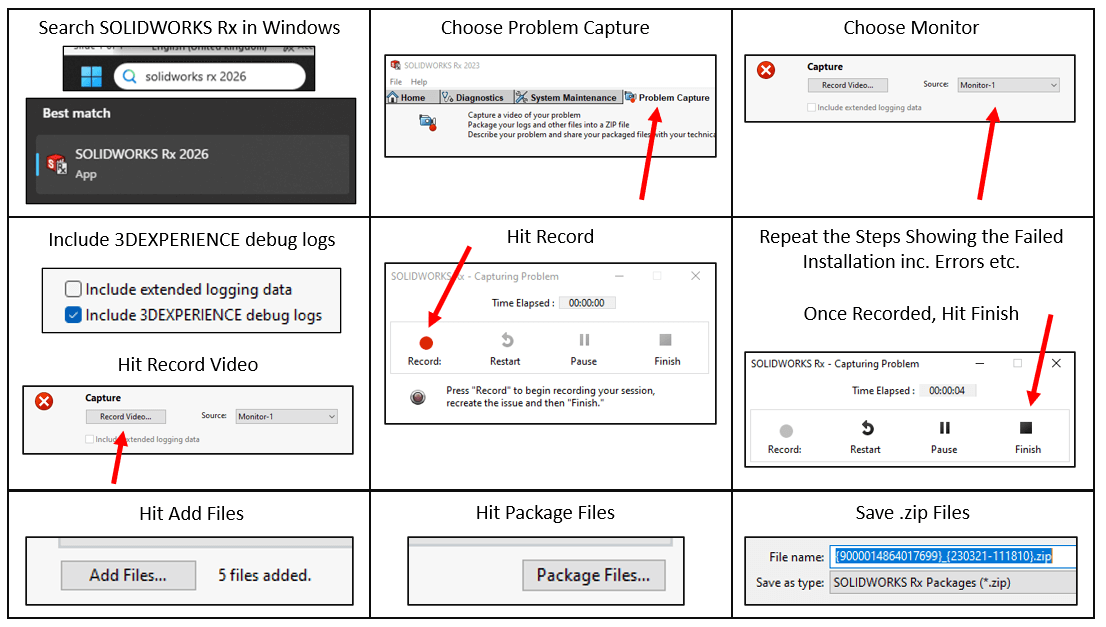Screen dimensions: 1106x627
Task: Click Restart icon in dialog showing 00:00:04
Action: coord(865,429)
